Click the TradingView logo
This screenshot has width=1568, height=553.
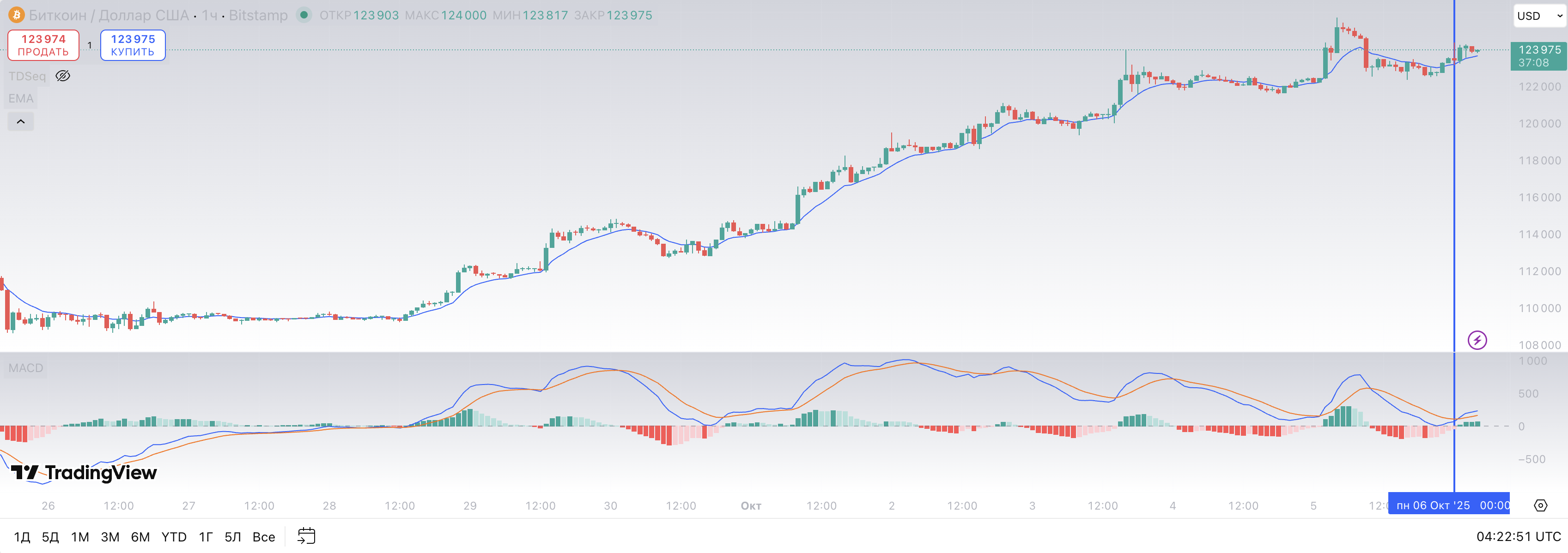click(84, 473)
